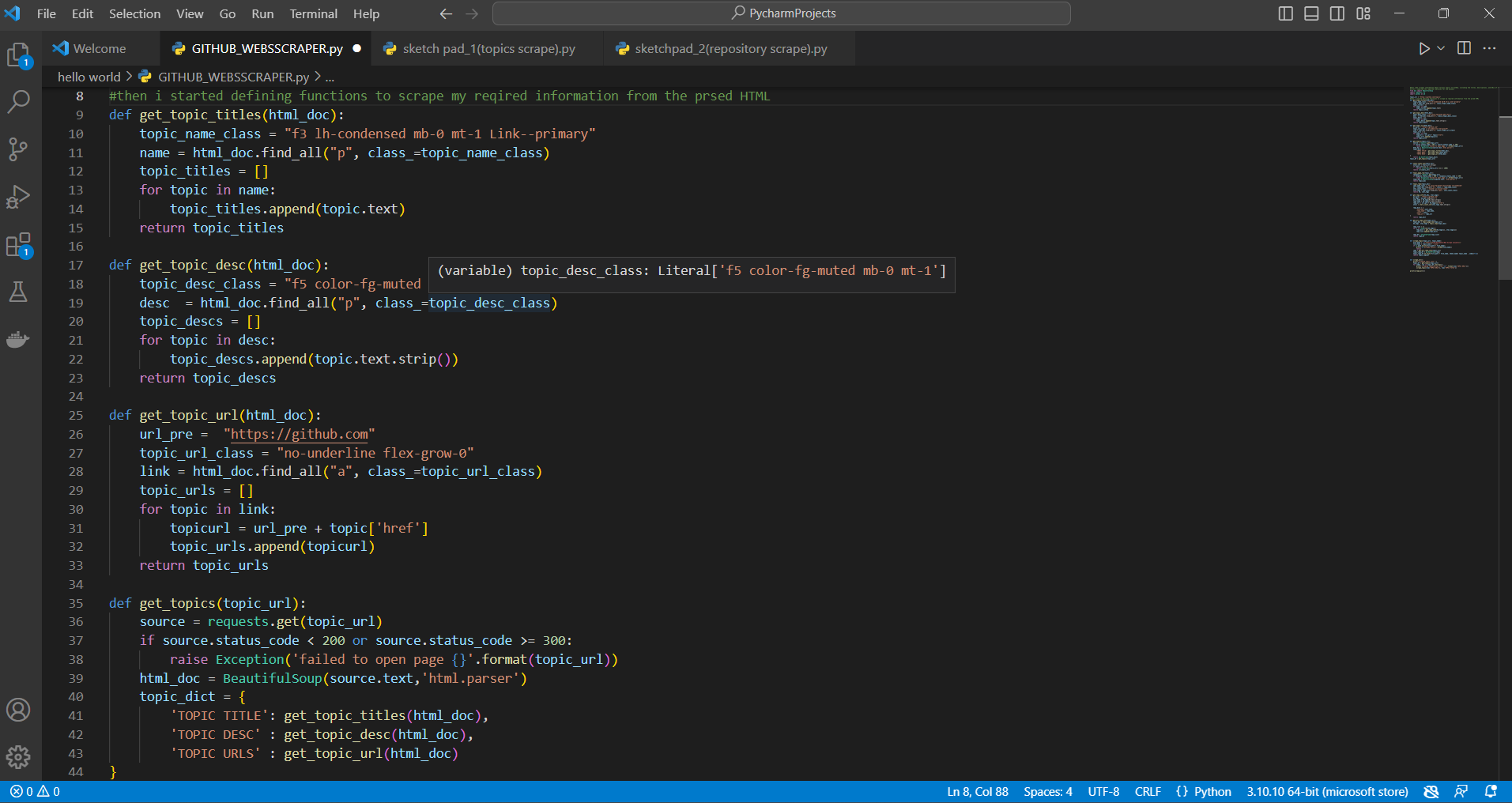Open the Explorer view in activity bar
The height and width of the screenshot is (803, 1512).
coord(18,55)
